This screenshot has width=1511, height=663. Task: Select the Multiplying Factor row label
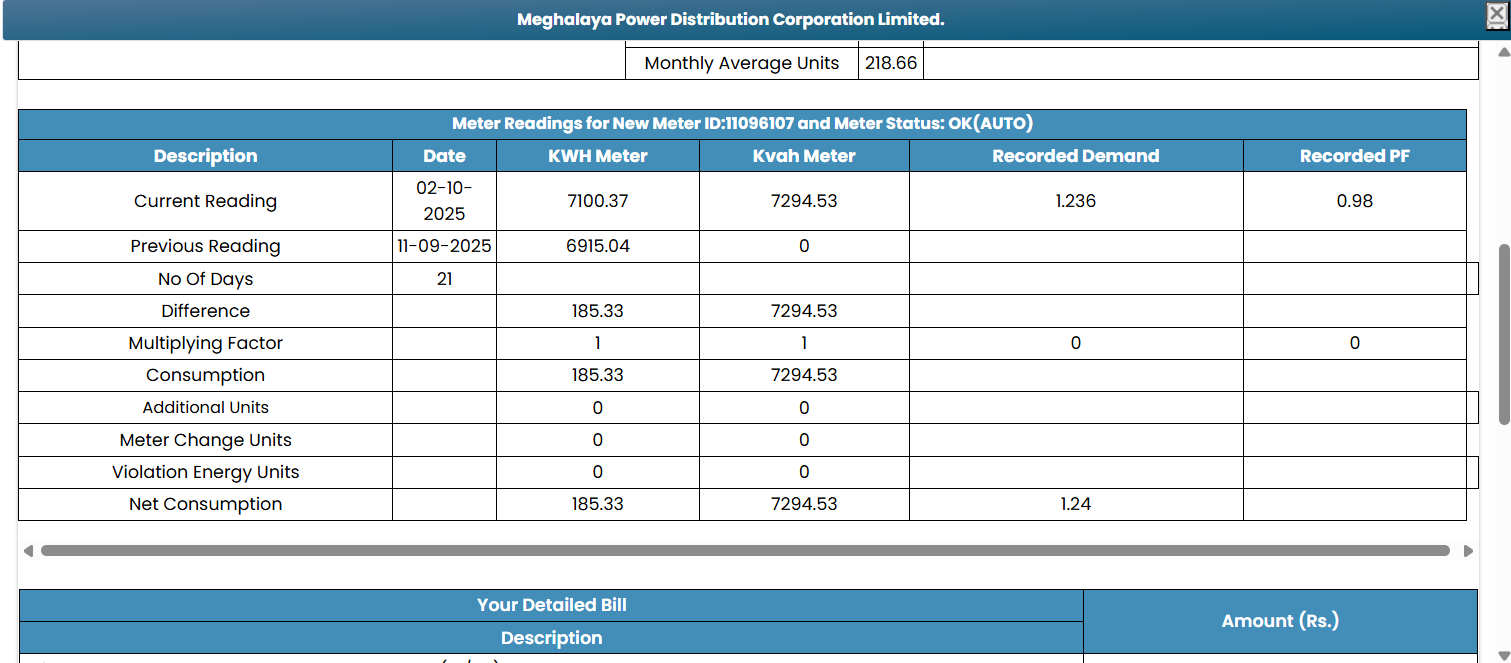click(x=205, y=343)
